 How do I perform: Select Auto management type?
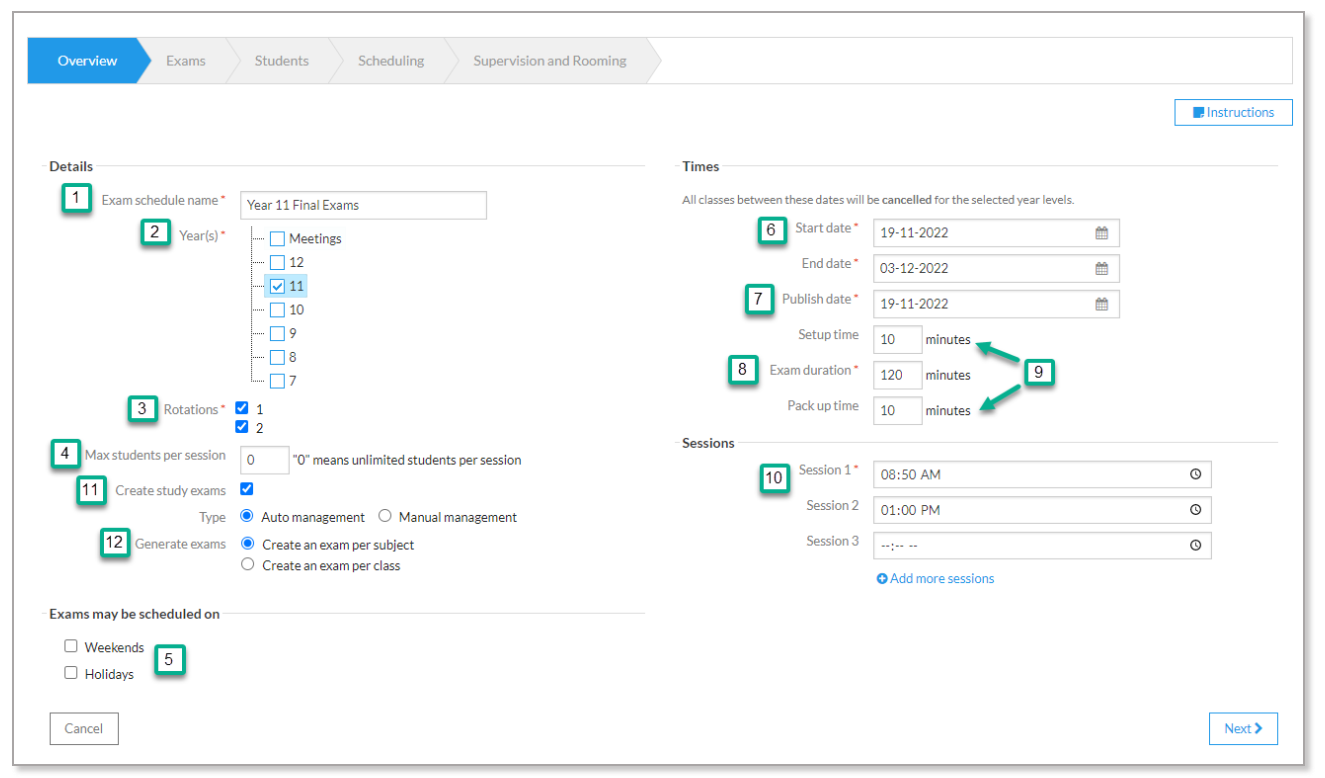point(247,517)
